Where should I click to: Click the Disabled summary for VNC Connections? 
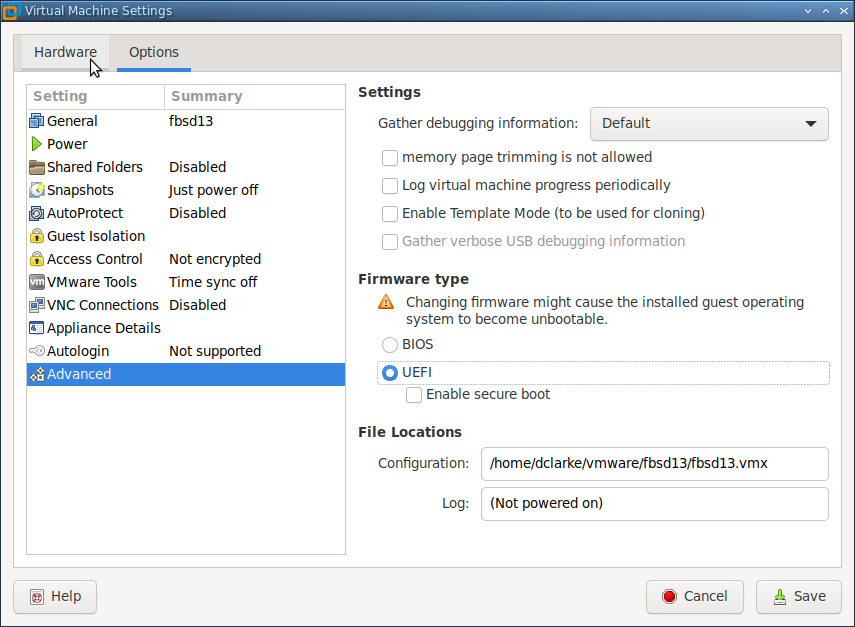pos(197,305)
